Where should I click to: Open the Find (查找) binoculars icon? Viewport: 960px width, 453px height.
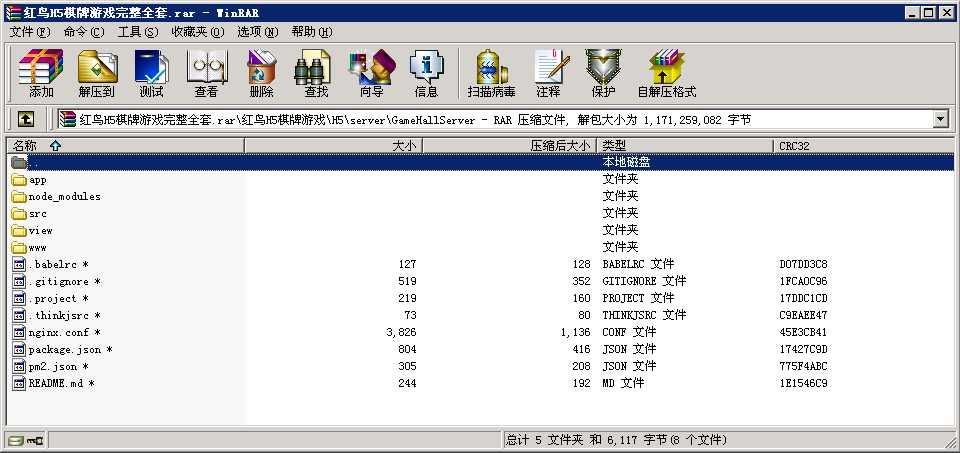point(316,74)
